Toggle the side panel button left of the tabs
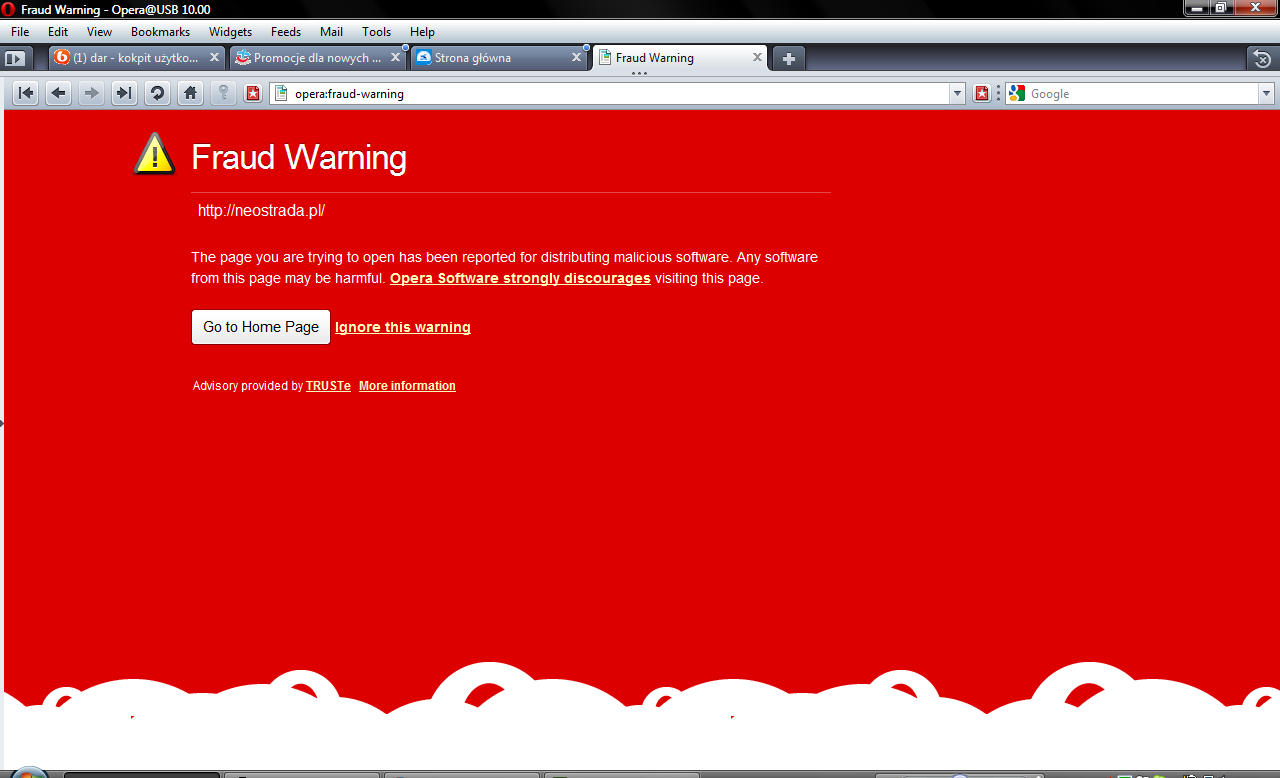The width and height of the screenshot is (1280, 778). coord(14,59)
